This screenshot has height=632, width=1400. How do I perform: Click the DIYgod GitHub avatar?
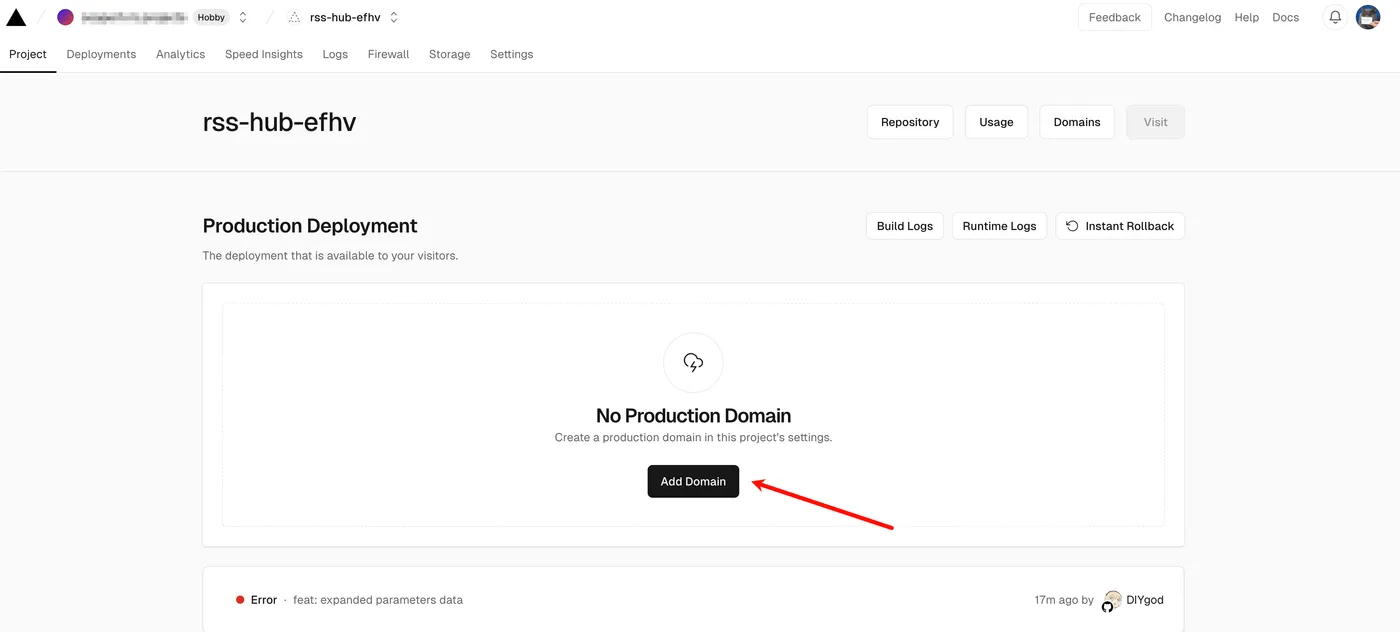(x=1111, y=600)
